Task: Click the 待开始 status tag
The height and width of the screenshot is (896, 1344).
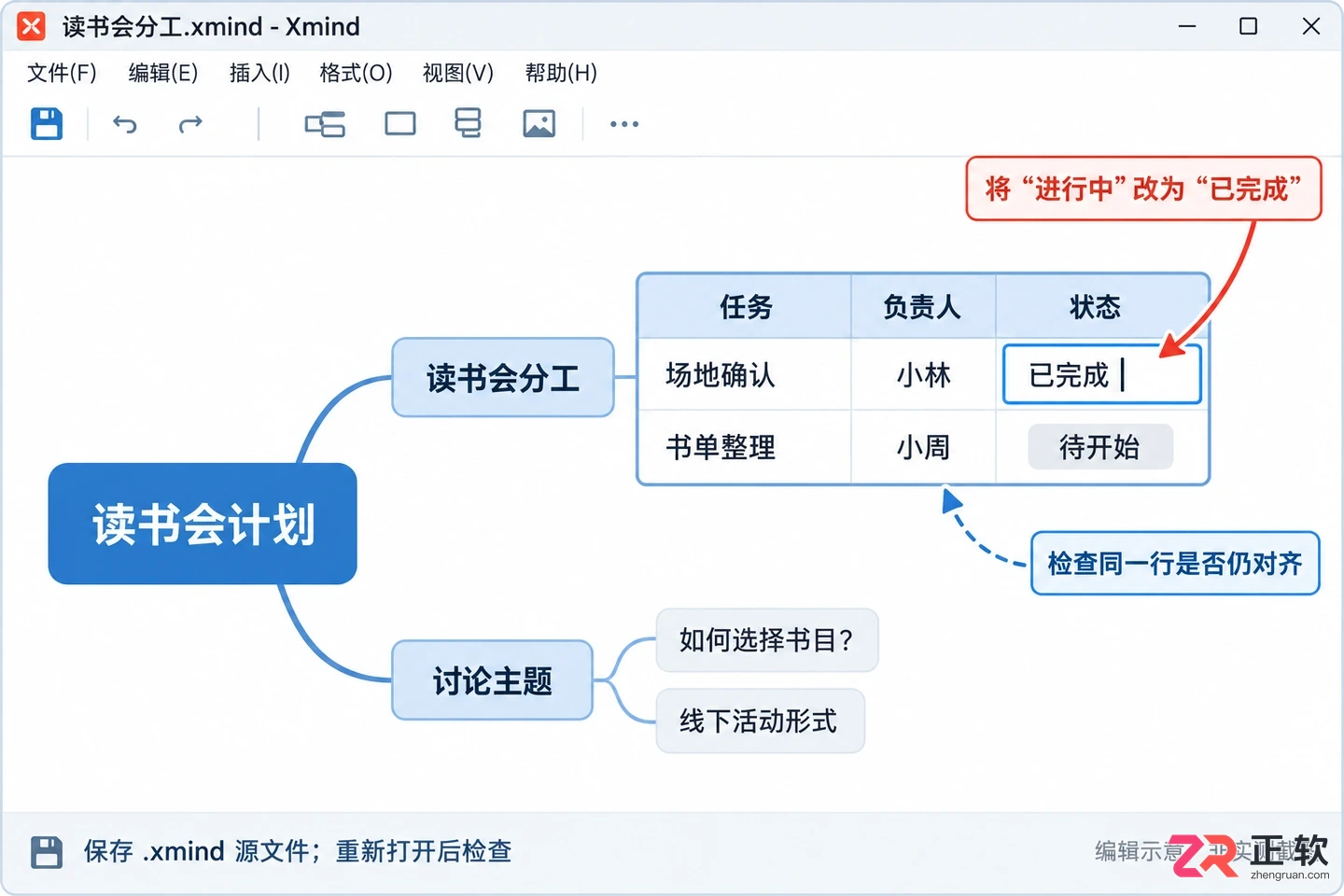Action: pyautogui.click(x=1100, y=447)
